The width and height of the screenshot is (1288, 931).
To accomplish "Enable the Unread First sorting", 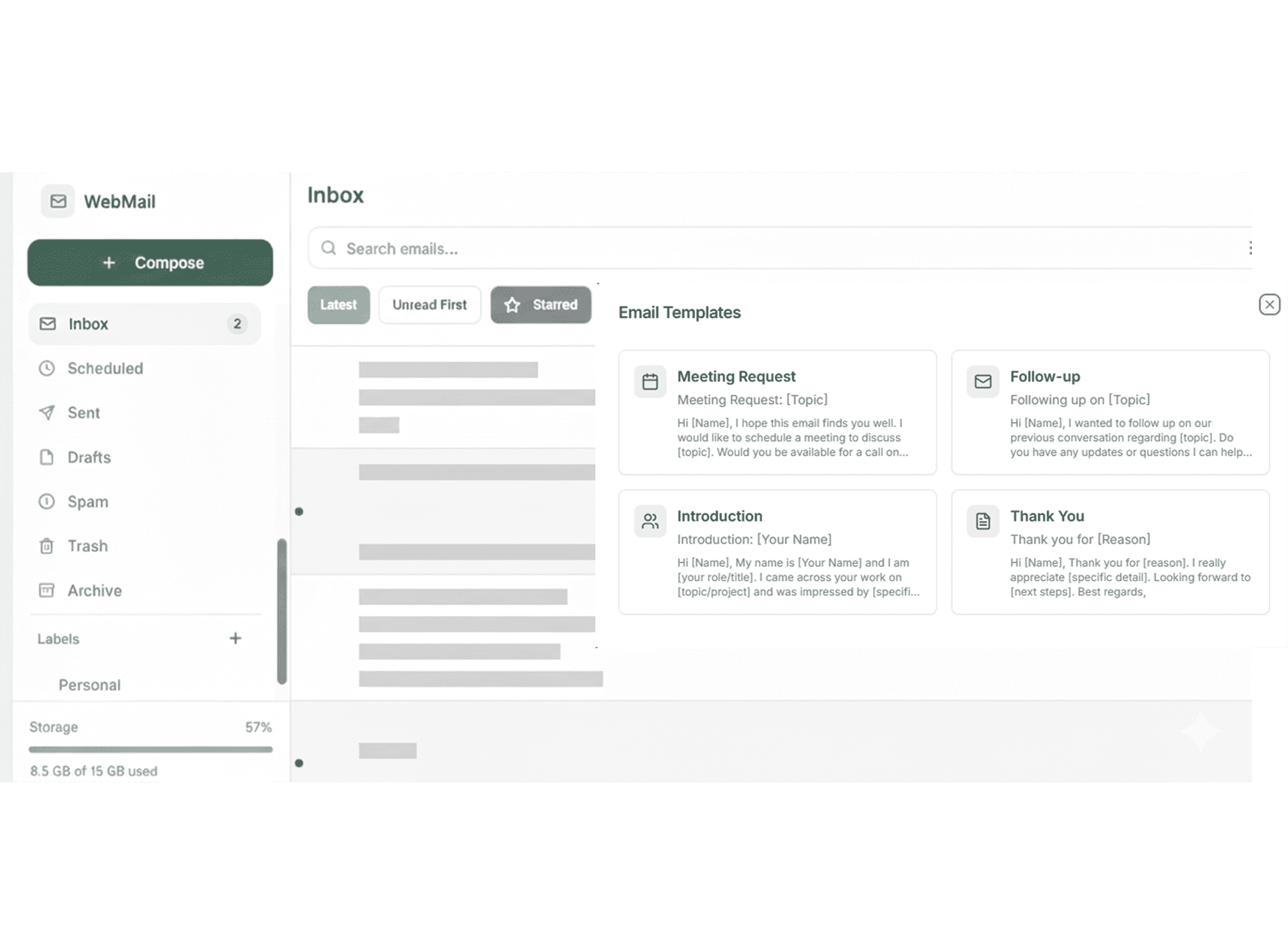I will 430,304.
